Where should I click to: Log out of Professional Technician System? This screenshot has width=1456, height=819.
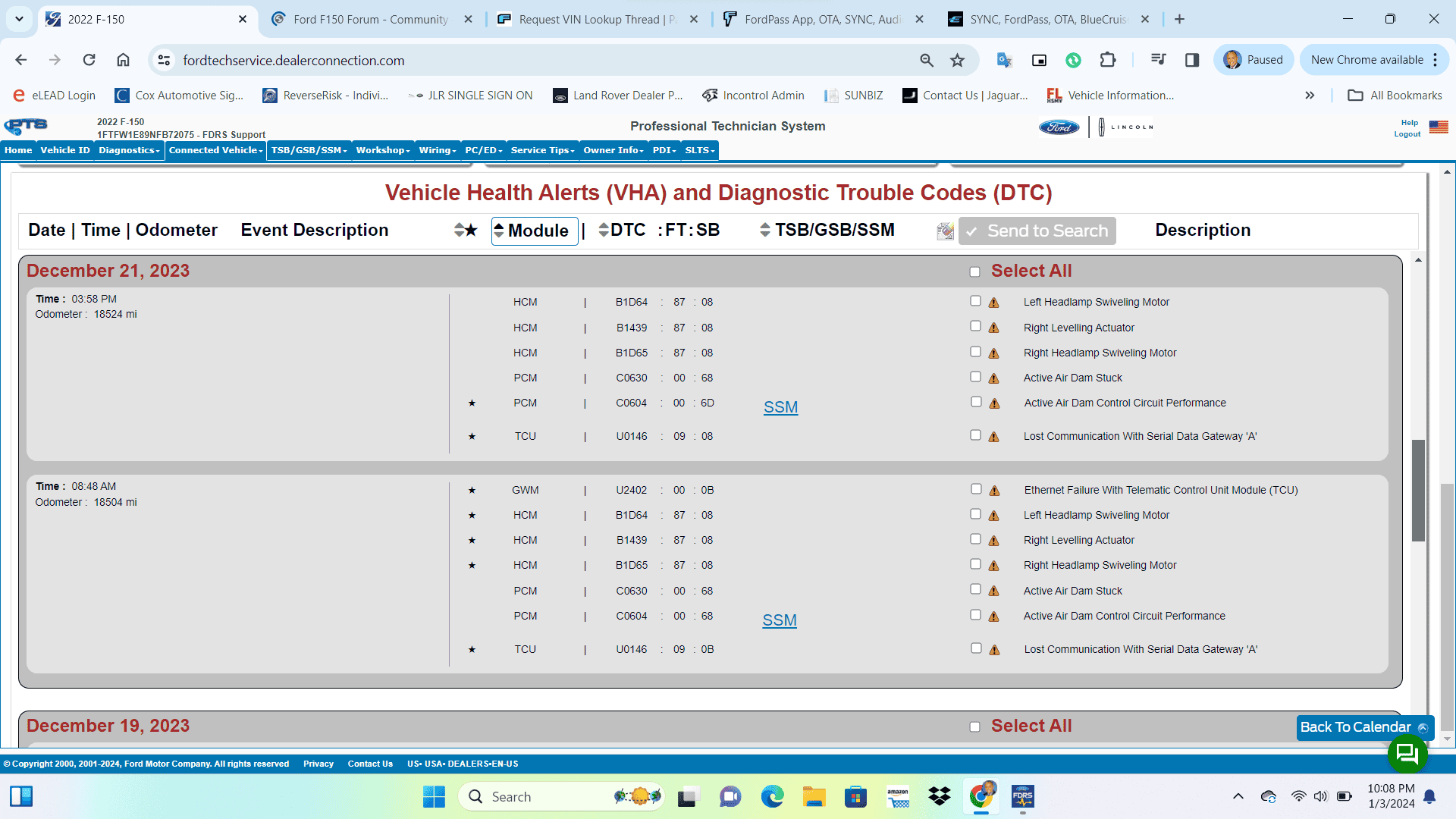(x=1407, y=134)
